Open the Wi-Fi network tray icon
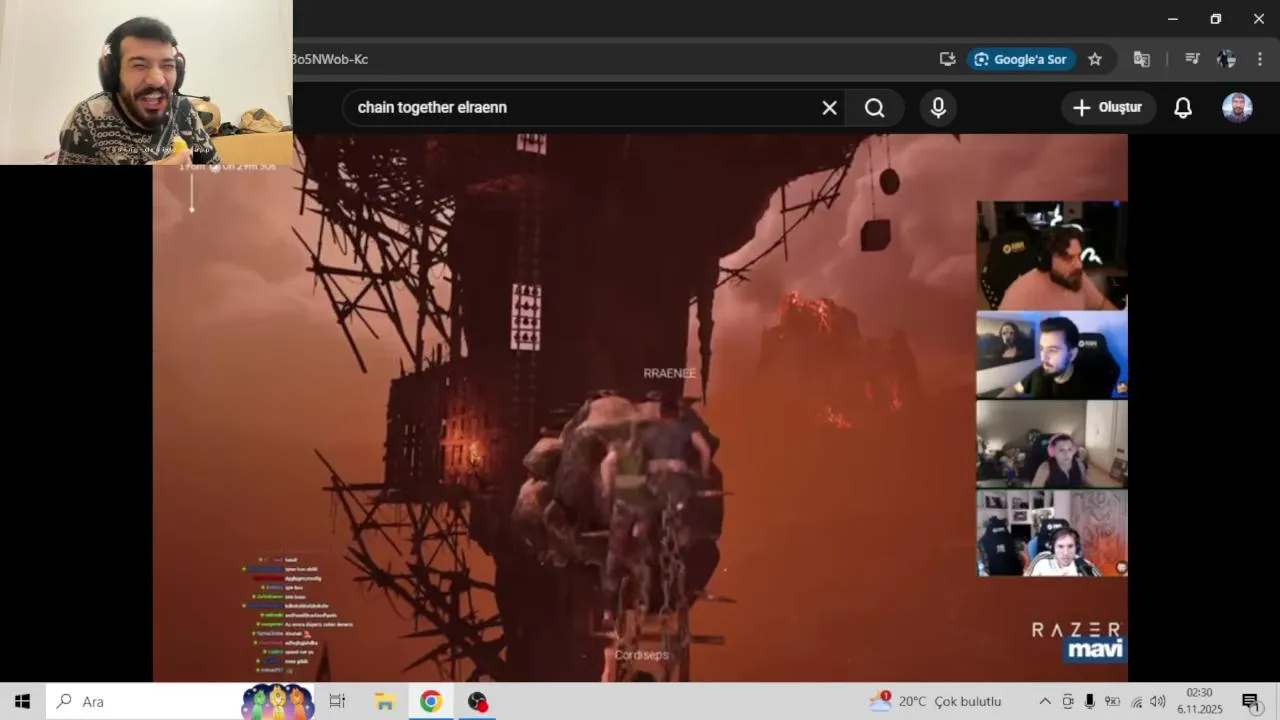The image size is (1280, 720). pyautogui.click(x=1136, y=701)
